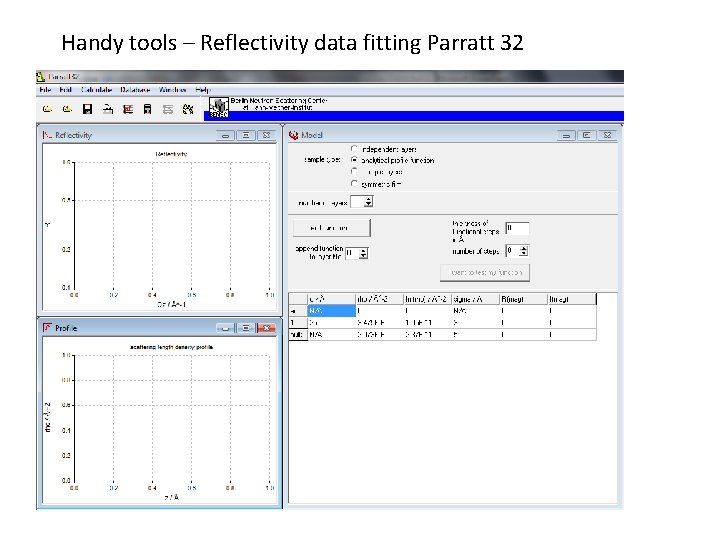Click the number of layers spinner arrows
The width and height of the screenshot is (720, 540).
(368, 202)
